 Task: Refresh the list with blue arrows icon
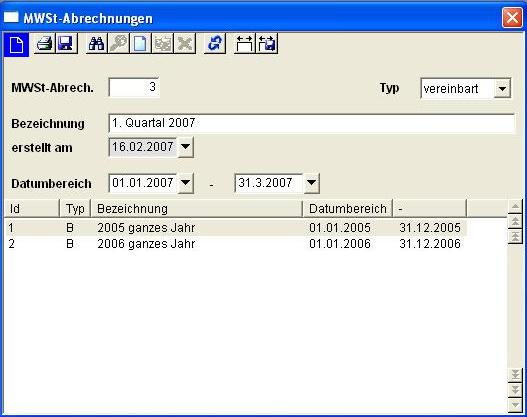tap(215, 43)
